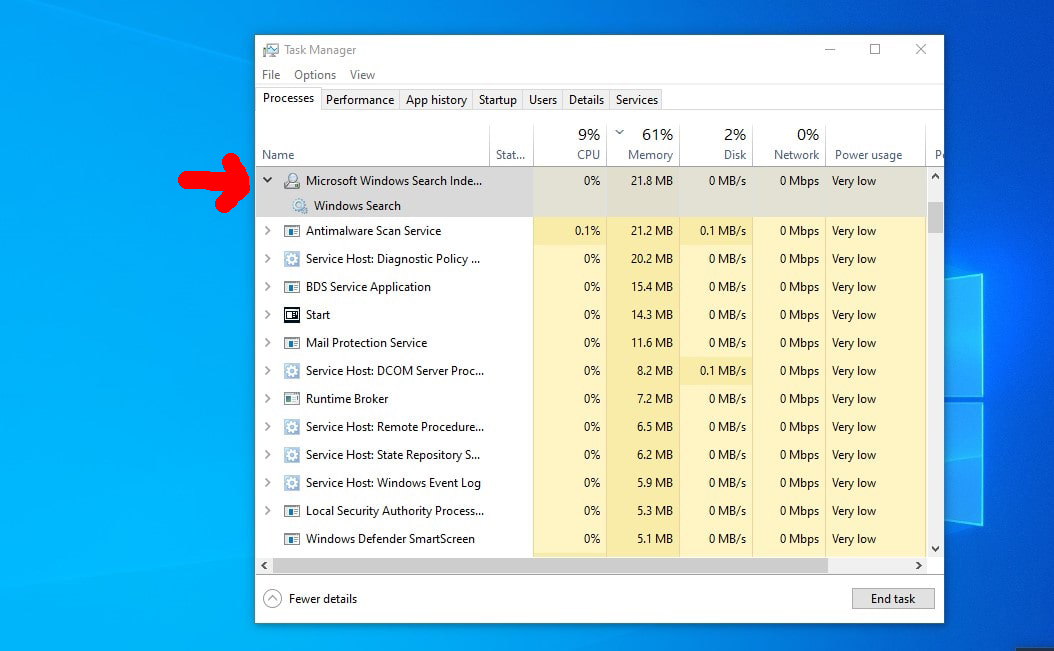Click the vertical scrollbar up arrow
Image resolution: width=1054 pixels, height=651 pixels.
coord(935,176)
